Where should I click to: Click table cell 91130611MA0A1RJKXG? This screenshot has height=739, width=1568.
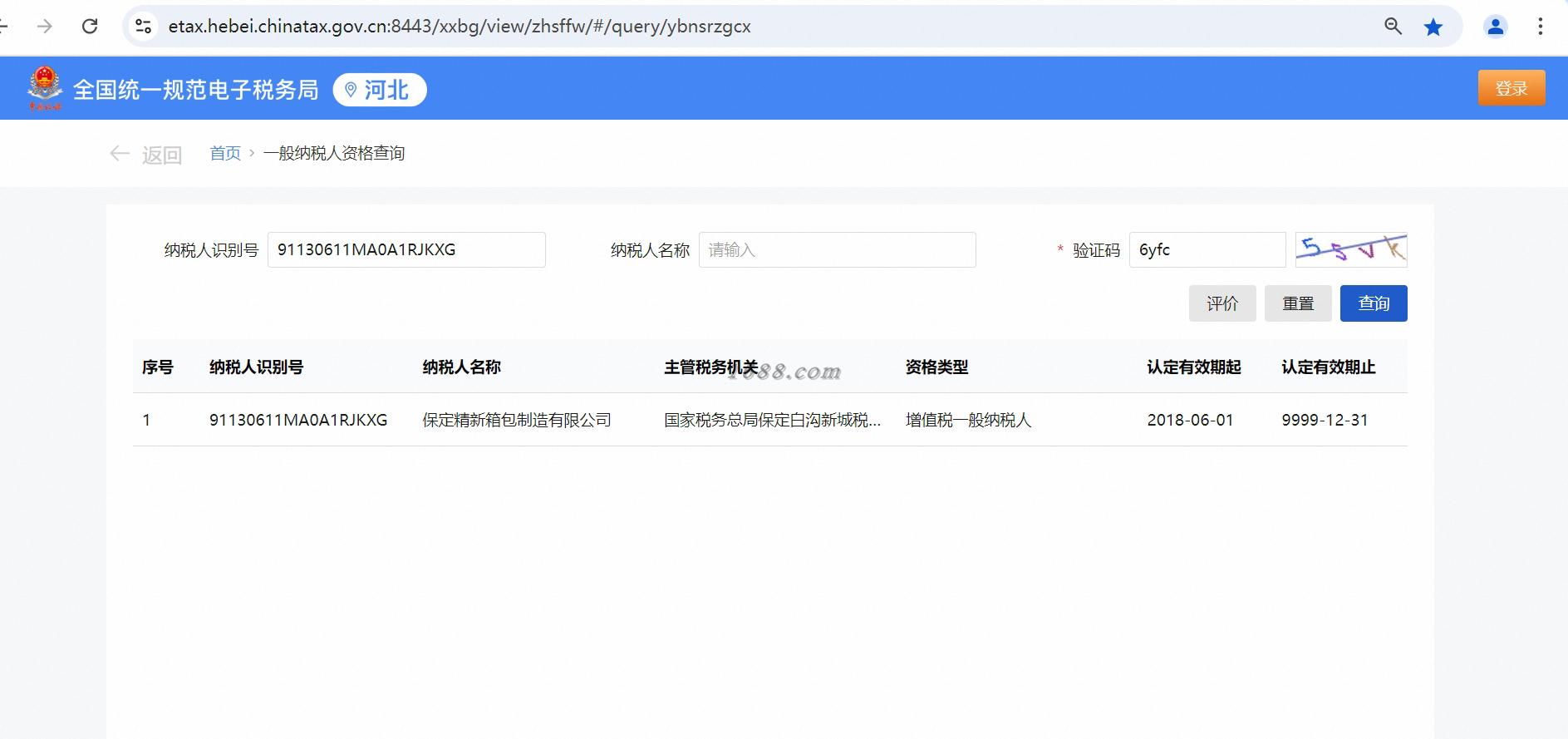298,420
